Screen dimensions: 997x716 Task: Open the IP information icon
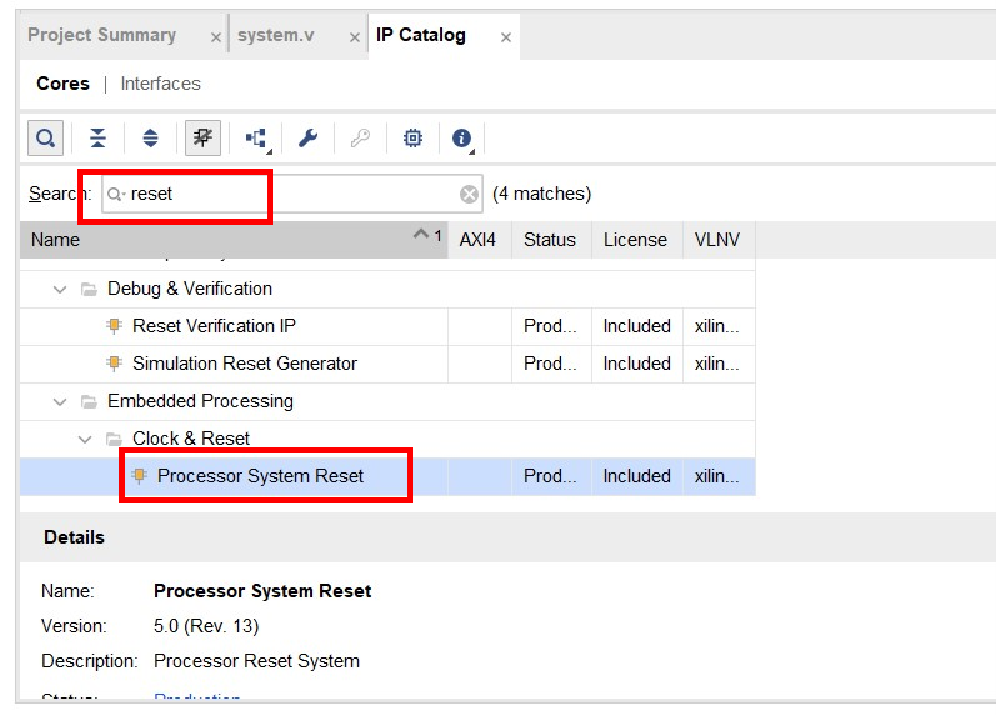coord(462,139)
